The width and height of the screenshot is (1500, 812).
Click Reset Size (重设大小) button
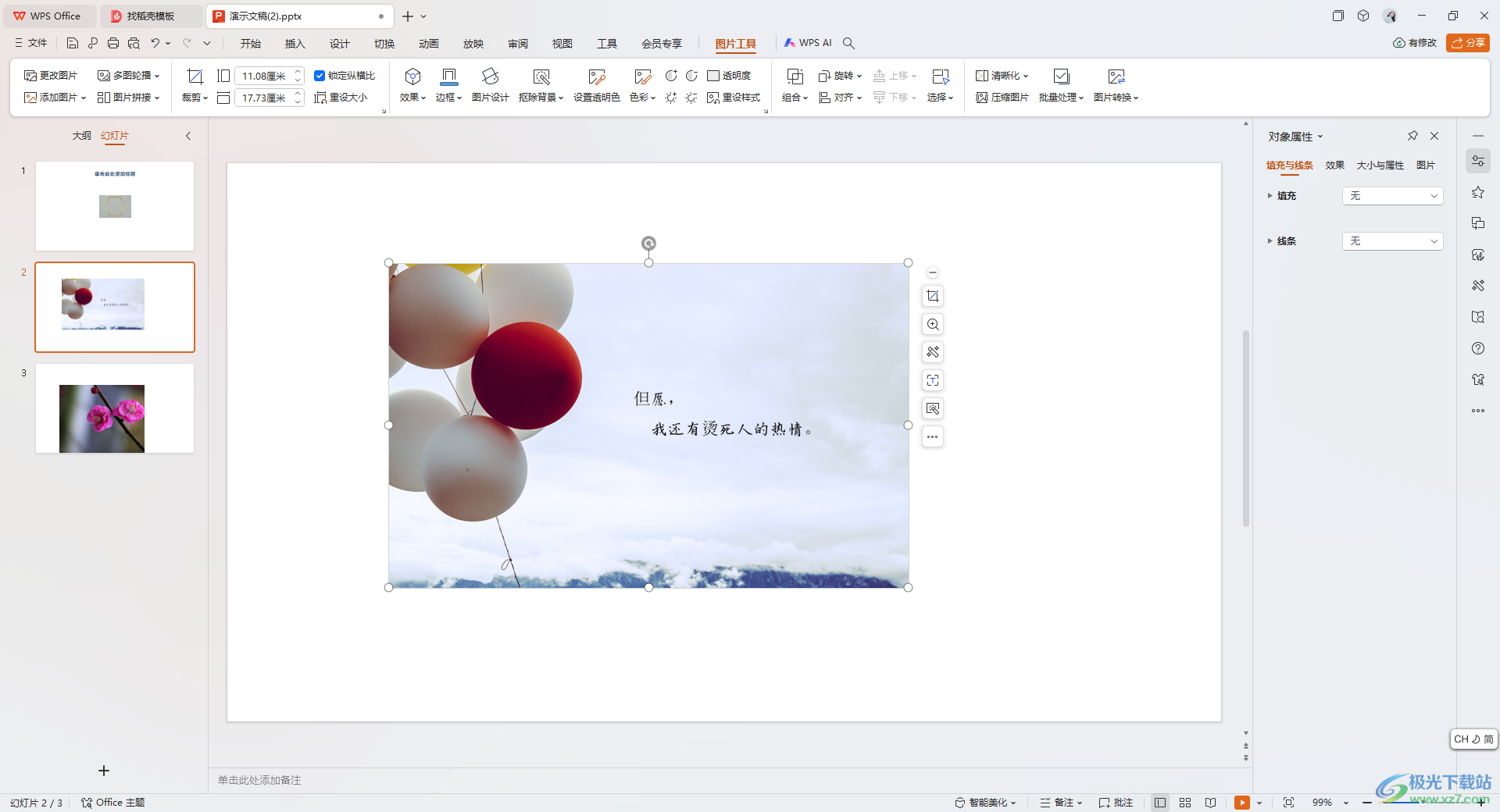[x=341, y=98]
